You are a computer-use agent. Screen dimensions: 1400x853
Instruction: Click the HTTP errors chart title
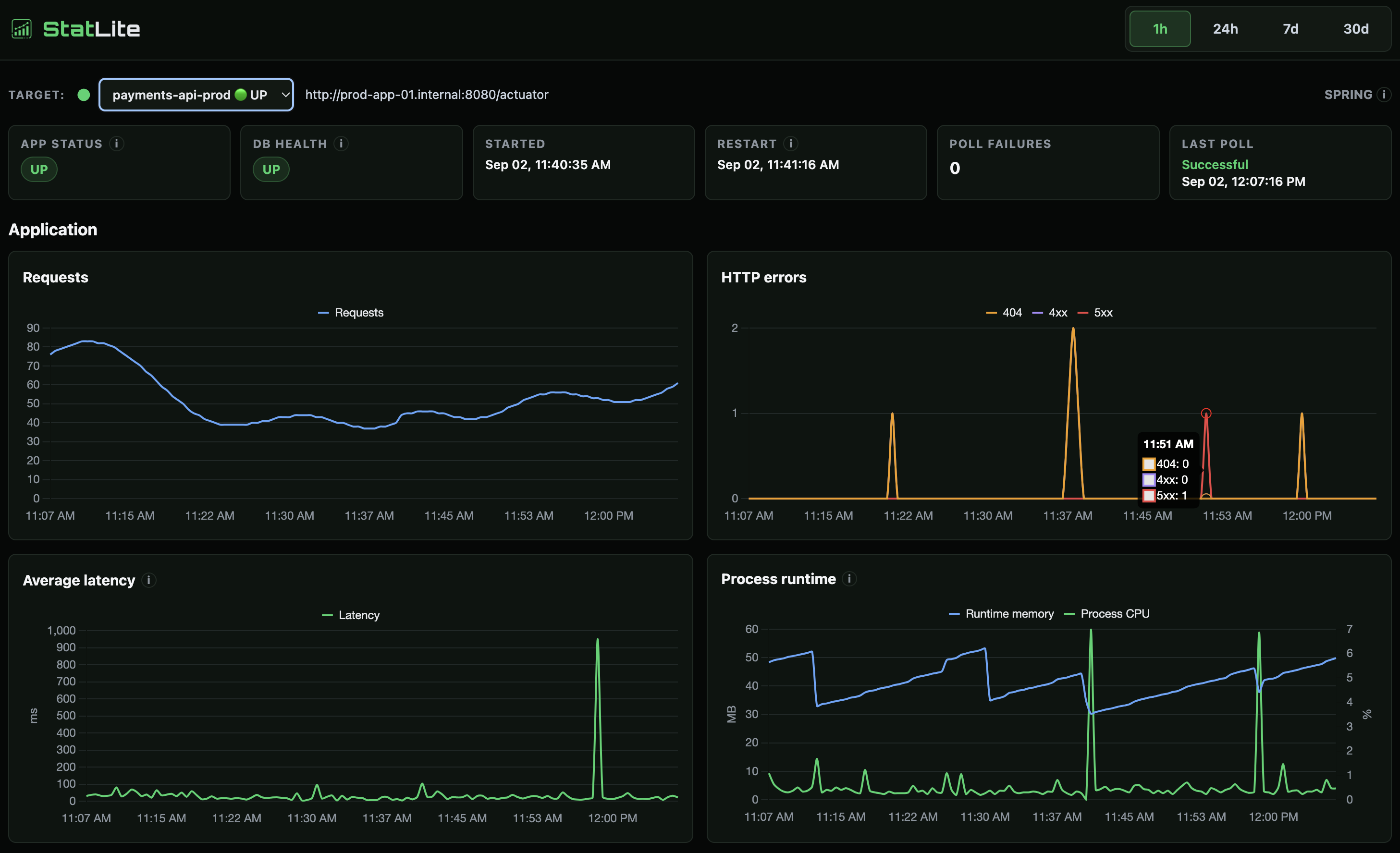763,277
